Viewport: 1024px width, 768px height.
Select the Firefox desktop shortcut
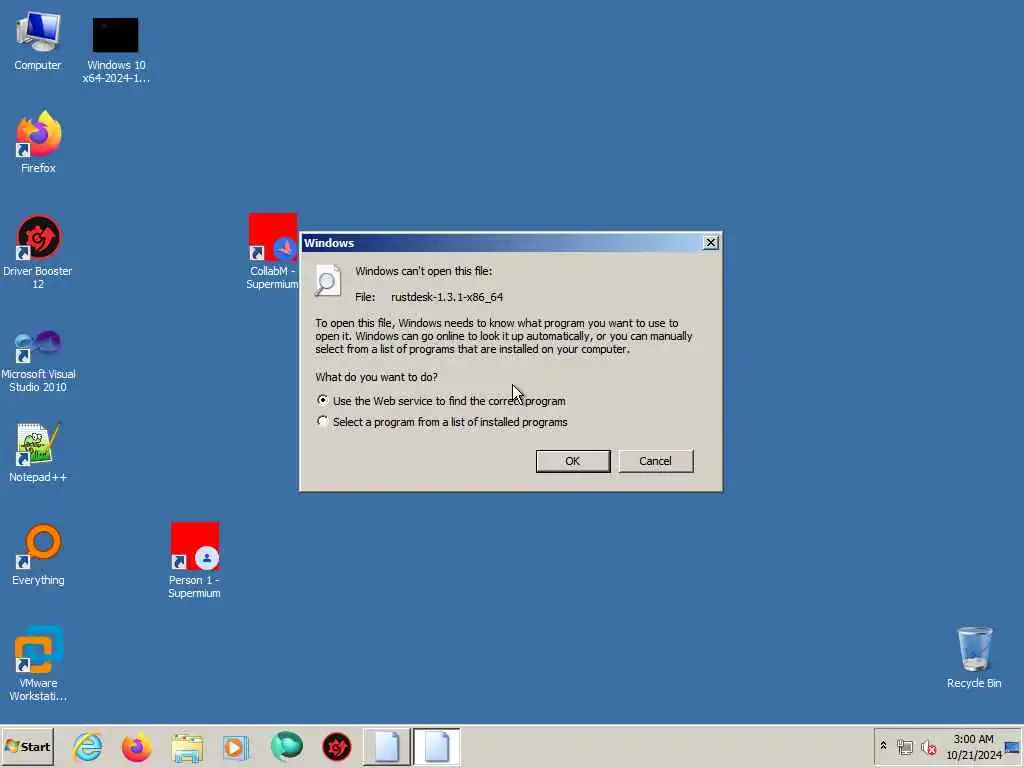[x=38, y=142]
